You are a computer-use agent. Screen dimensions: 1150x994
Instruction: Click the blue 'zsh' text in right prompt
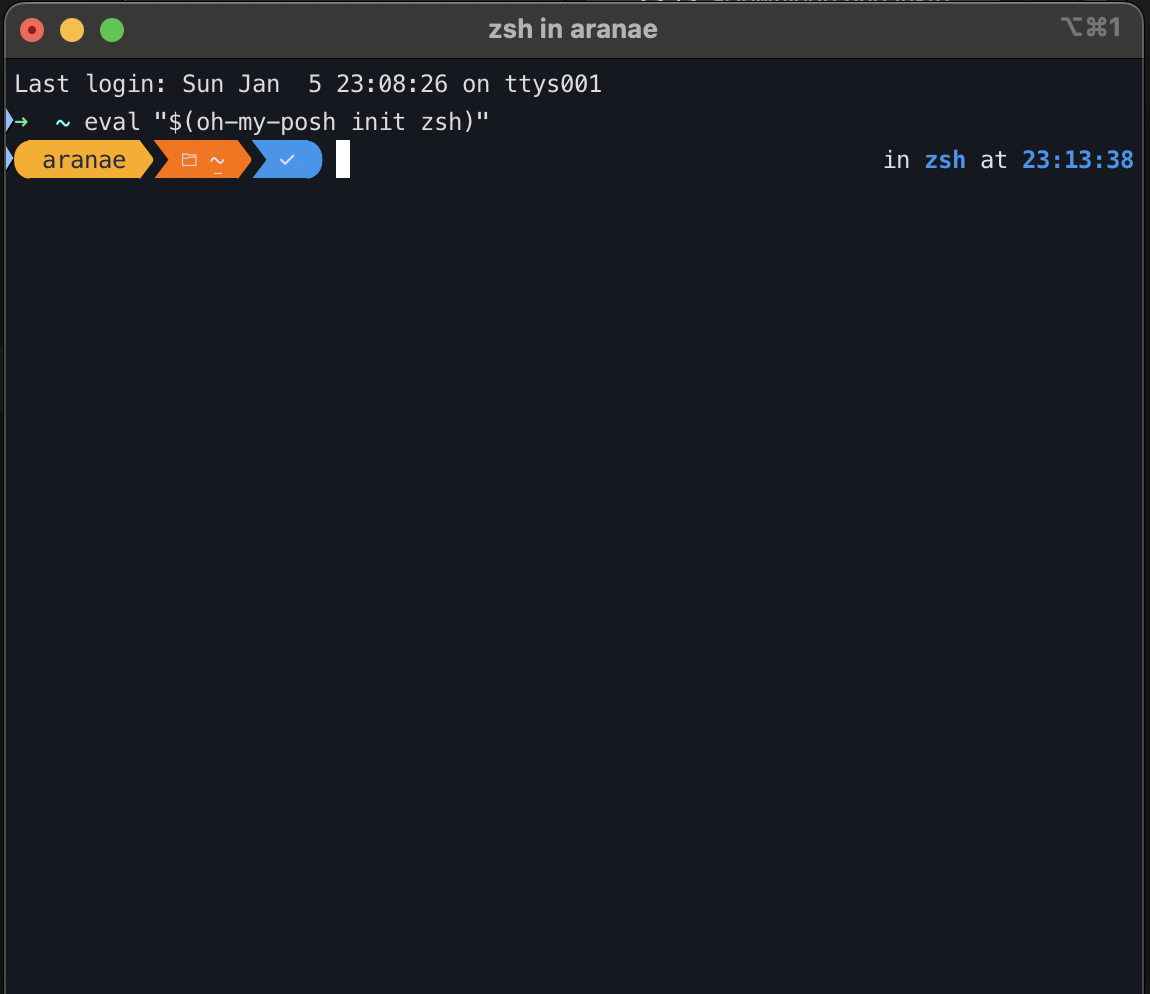pyautogui.click(x=945, y=160)
